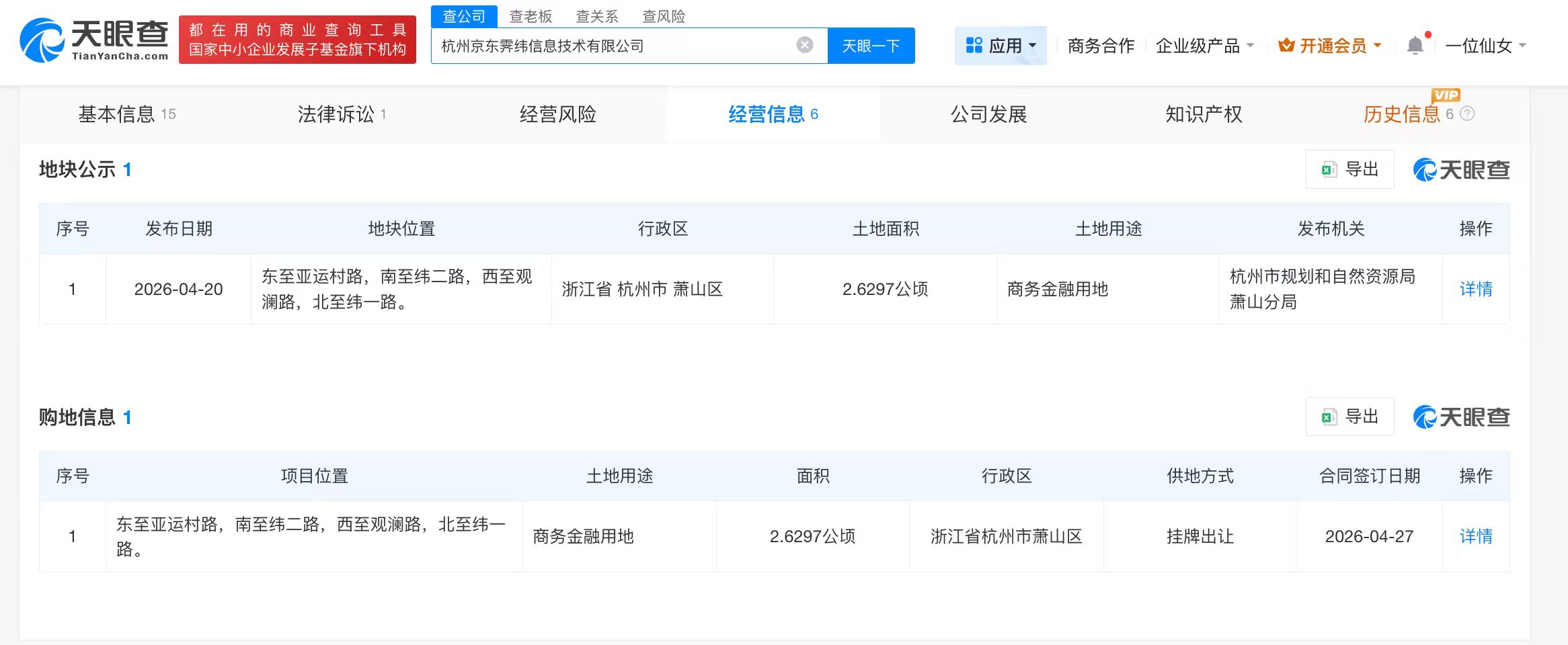
Task: Click the VIP badge above 历史信息
Action: [1446, 95]
